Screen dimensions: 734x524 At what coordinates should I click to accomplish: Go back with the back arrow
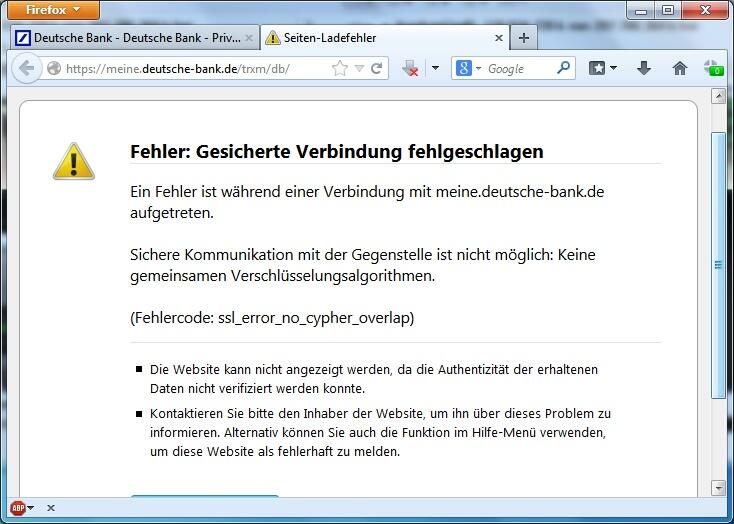27,68
